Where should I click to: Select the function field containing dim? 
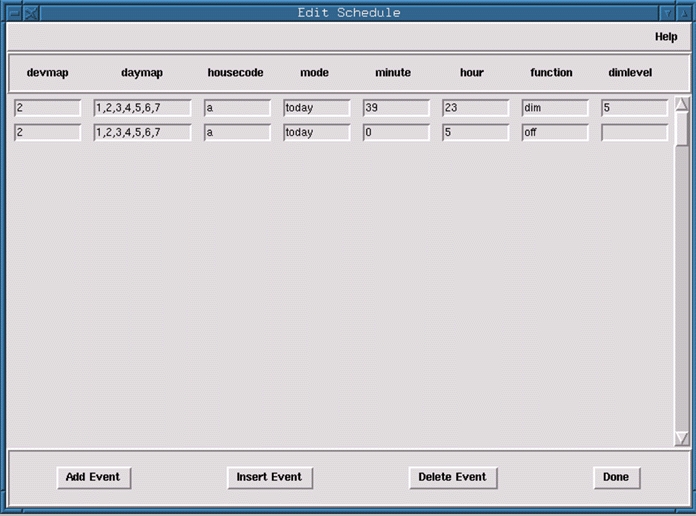tap(554, 108)
